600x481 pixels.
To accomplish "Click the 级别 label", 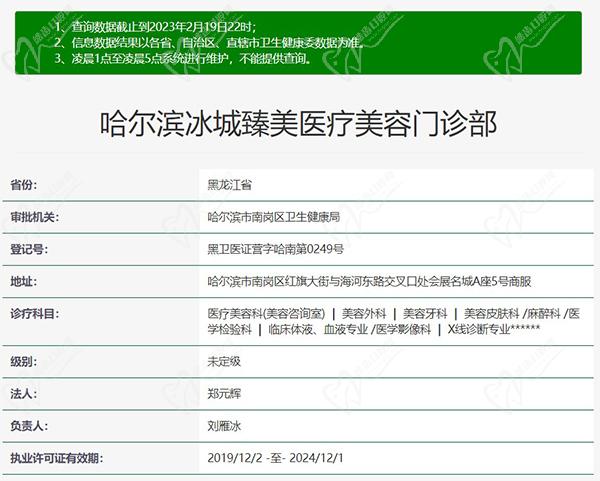I will (x=24, y=362).
